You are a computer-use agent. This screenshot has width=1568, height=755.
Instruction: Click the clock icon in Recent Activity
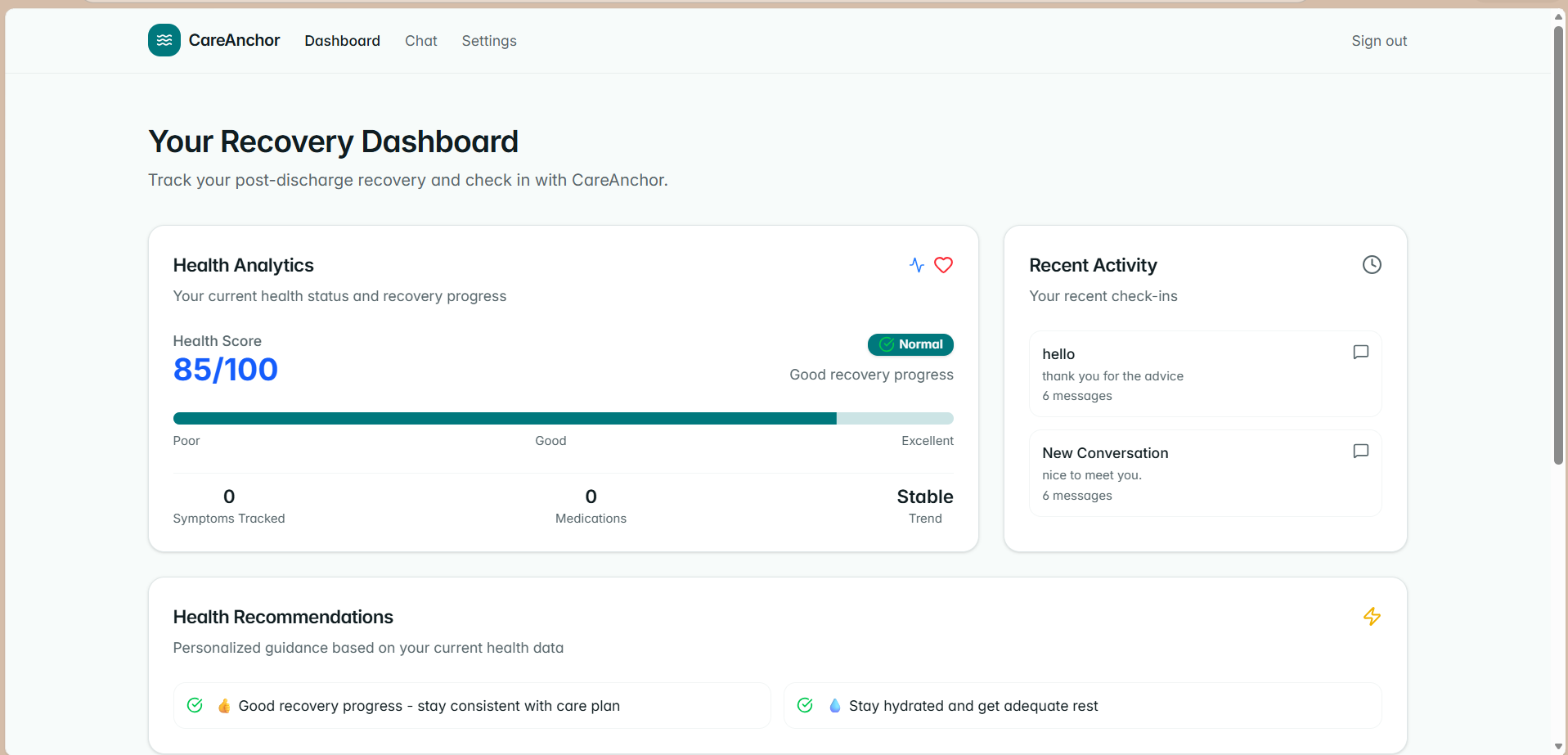pyautogui.click(x=1372, y=264)
